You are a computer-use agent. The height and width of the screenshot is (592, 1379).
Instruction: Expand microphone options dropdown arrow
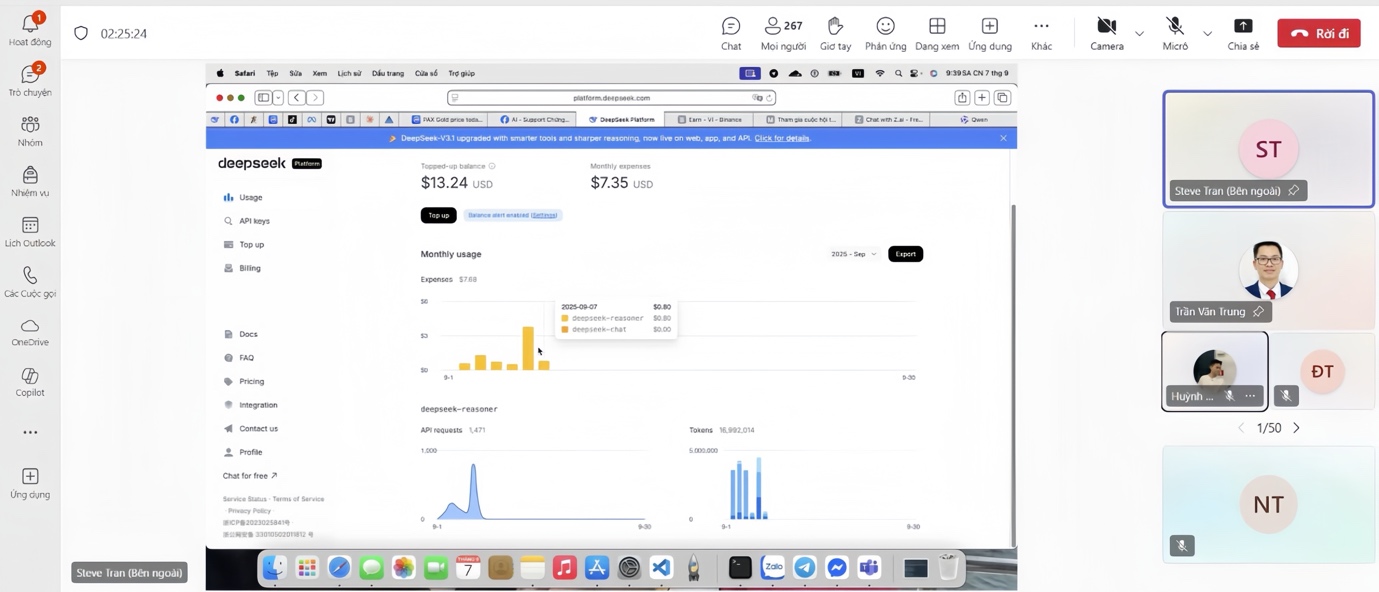coord(1207,34)
